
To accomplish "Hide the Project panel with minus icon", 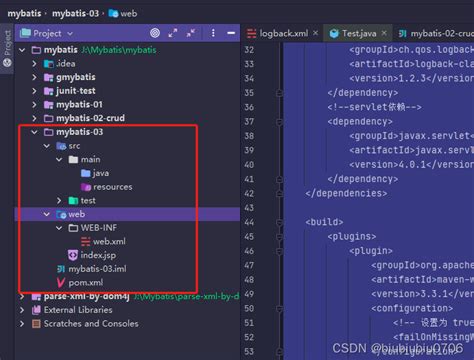I will click(231, 33).
